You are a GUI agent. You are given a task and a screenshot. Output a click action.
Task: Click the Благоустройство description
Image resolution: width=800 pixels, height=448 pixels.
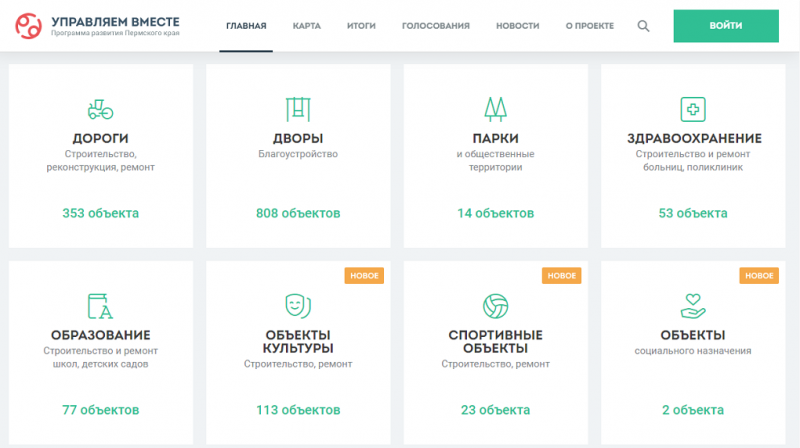tap(298, 154)
